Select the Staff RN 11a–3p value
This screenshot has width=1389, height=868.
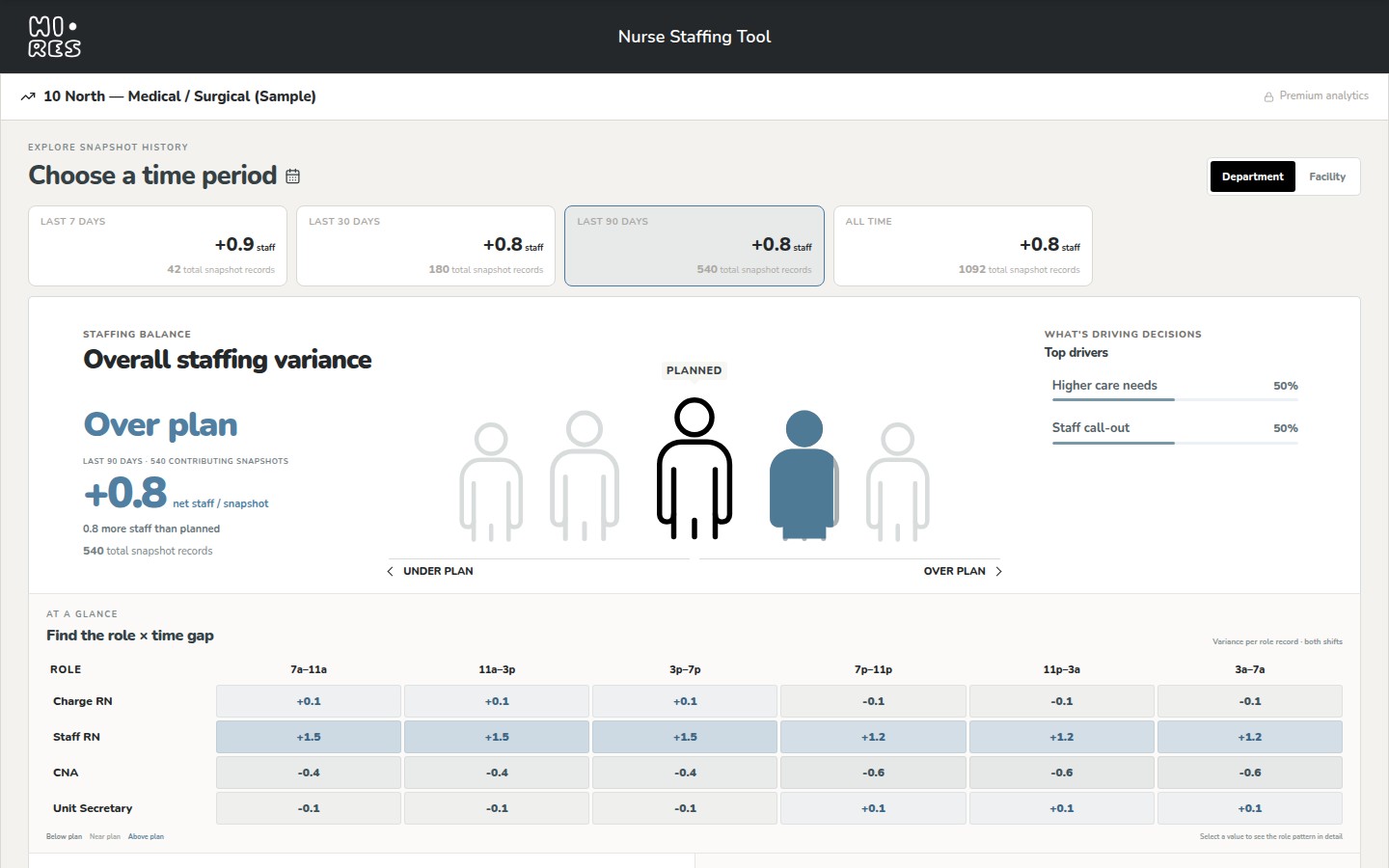(497, 737)
